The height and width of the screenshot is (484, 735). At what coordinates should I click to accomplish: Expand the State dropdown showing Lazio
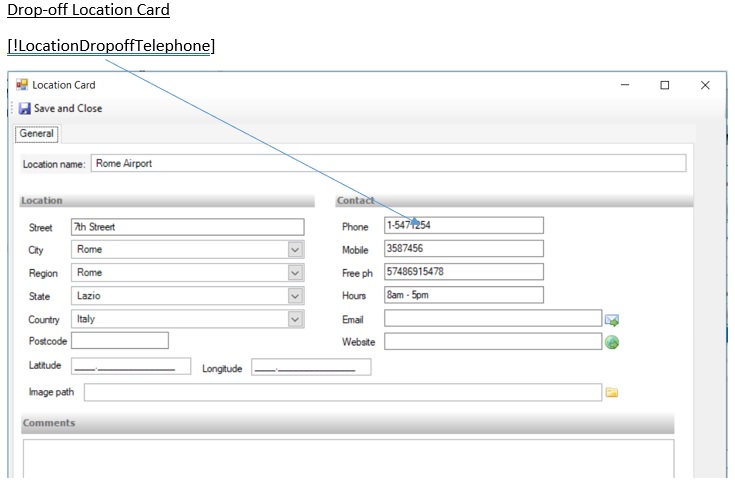click(295, 296)
